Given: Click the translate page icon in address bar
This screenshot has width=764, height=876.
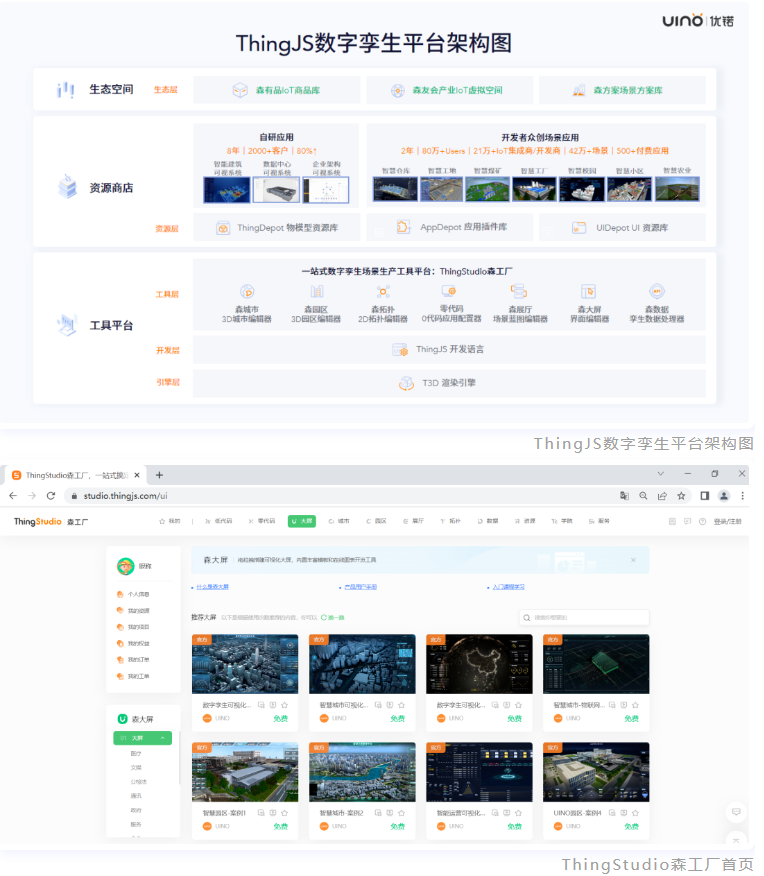Looking at the screenshot, I should click(624, 495).
